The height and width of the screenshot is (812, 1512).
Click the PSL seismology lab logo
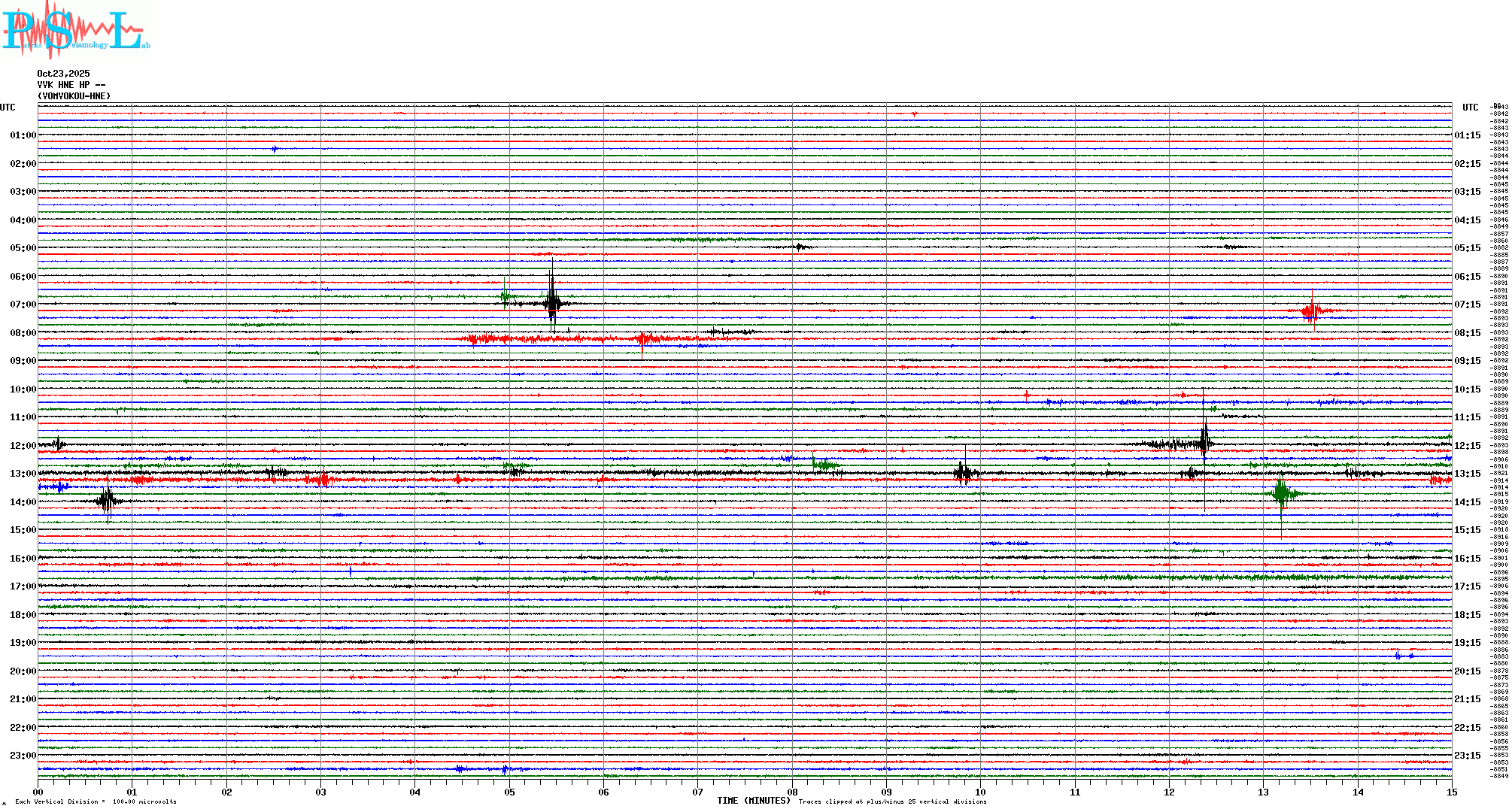75,30
